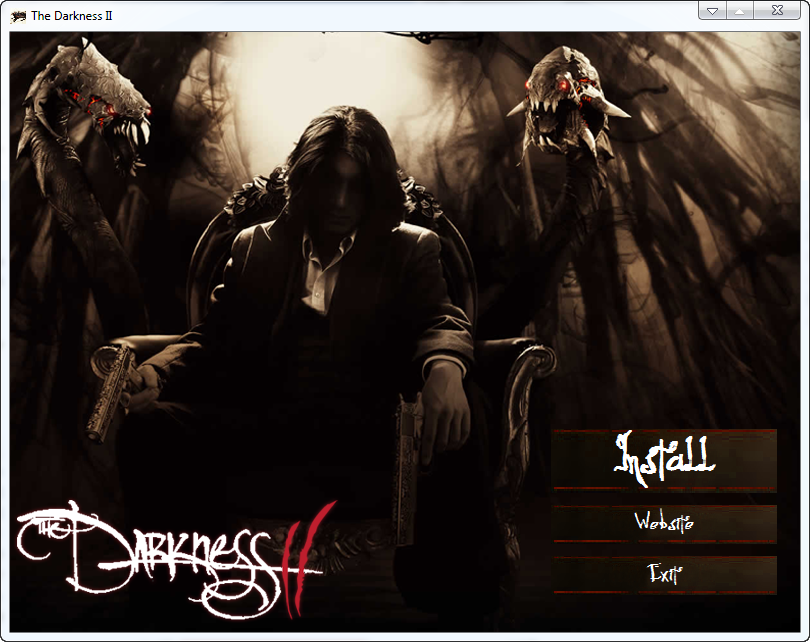This screenshot has width=810, height=642.
Task: Click "The Darkness II" title bar text
Action: tap(72, 16)
